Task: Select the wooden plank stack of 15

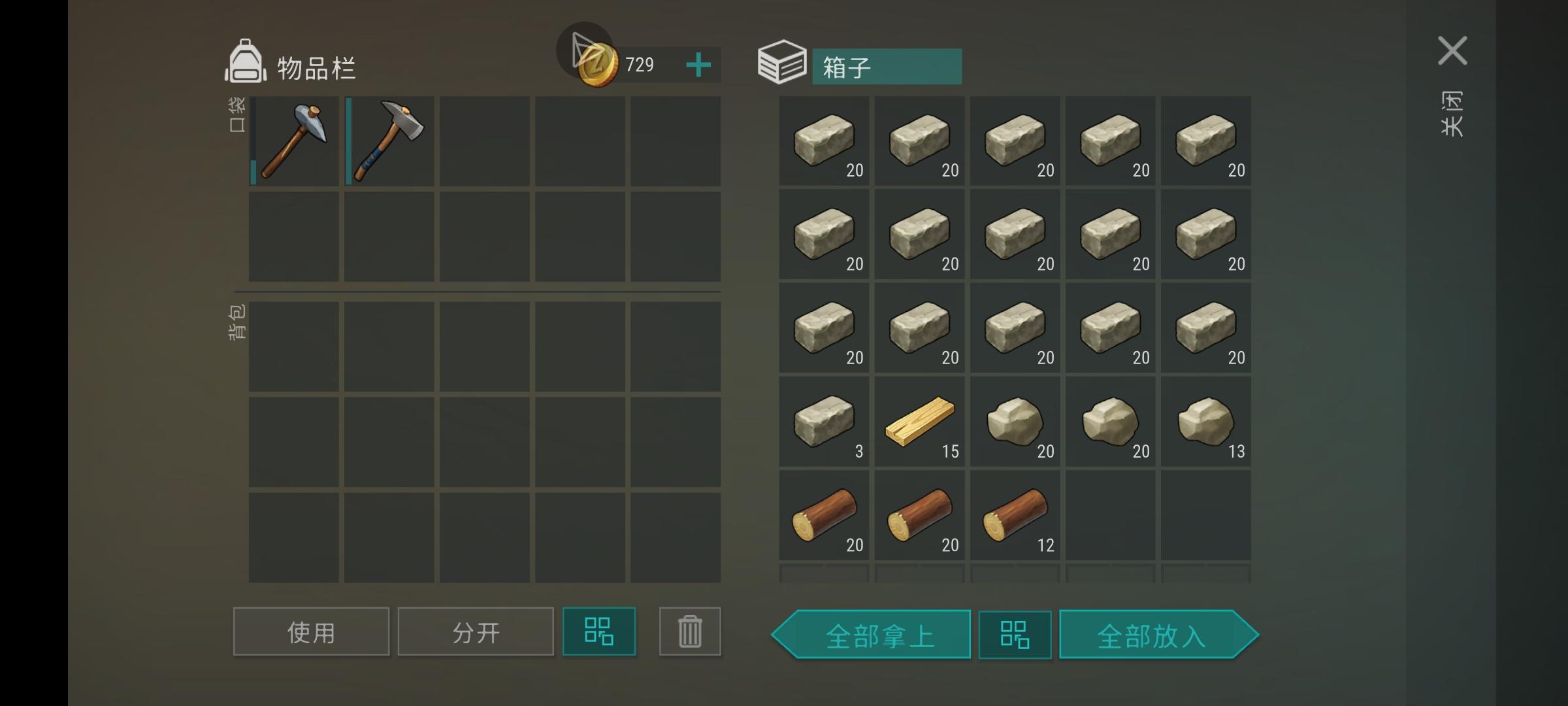Action: 920,422
